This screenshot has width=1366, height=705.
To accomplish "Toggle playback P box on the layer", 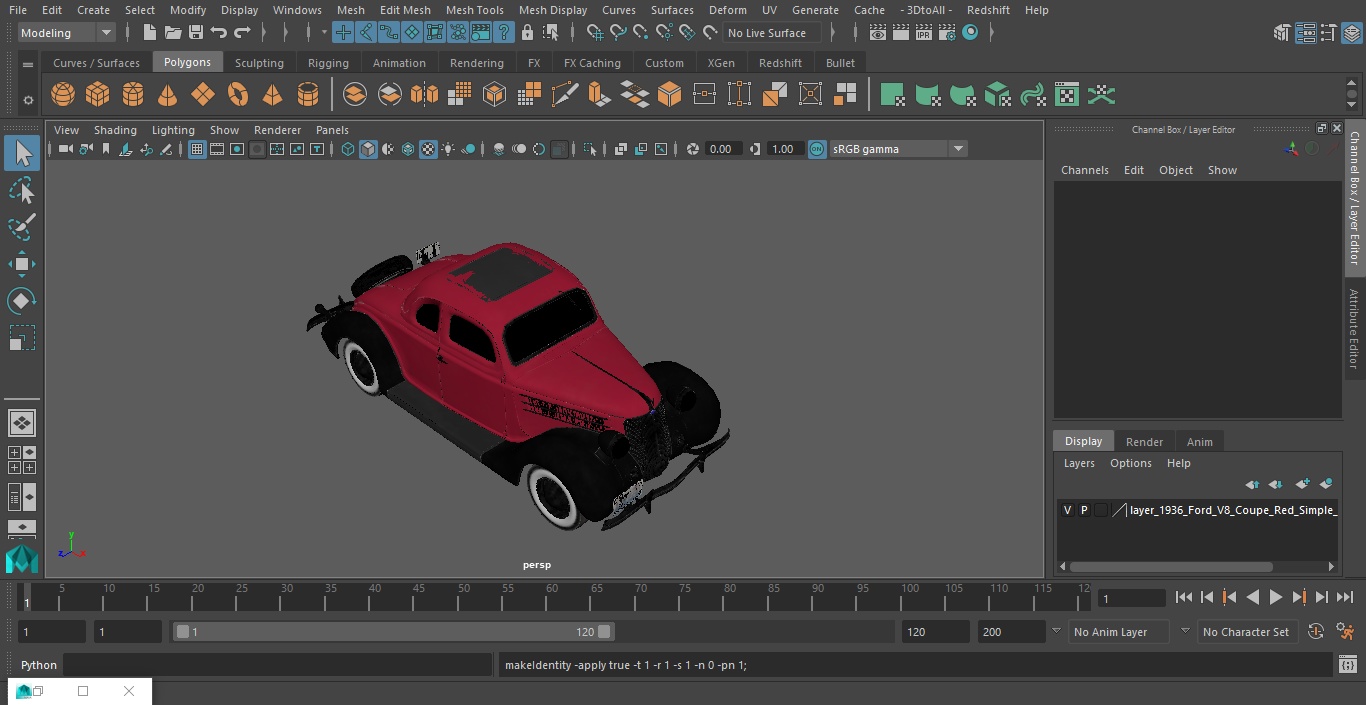I will 1084,510.
